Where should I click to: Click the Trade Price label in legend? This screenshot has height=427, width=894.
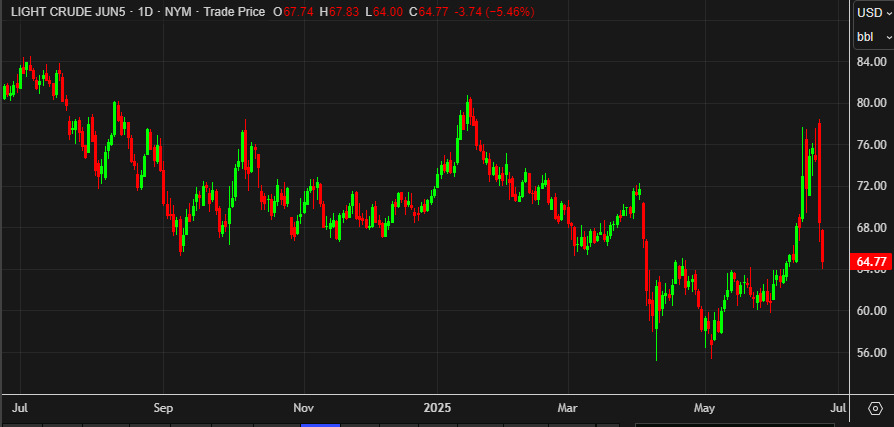[x=233, y=11]
